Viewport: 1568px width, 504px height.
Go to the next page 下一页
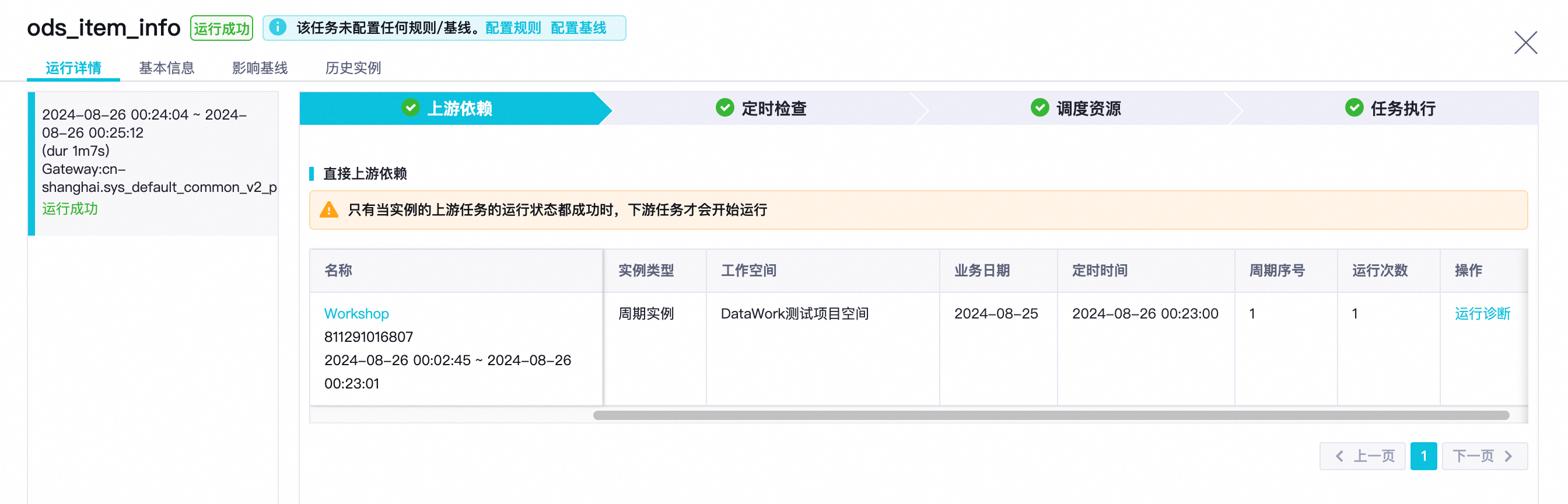1485,456
